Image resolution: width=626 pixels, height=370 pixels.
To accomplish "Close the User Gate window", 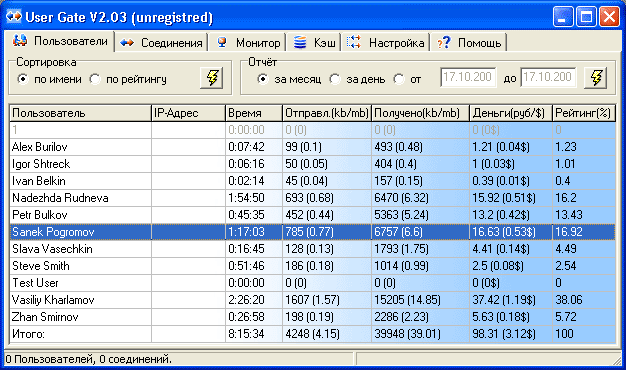I will coord(609,17).
